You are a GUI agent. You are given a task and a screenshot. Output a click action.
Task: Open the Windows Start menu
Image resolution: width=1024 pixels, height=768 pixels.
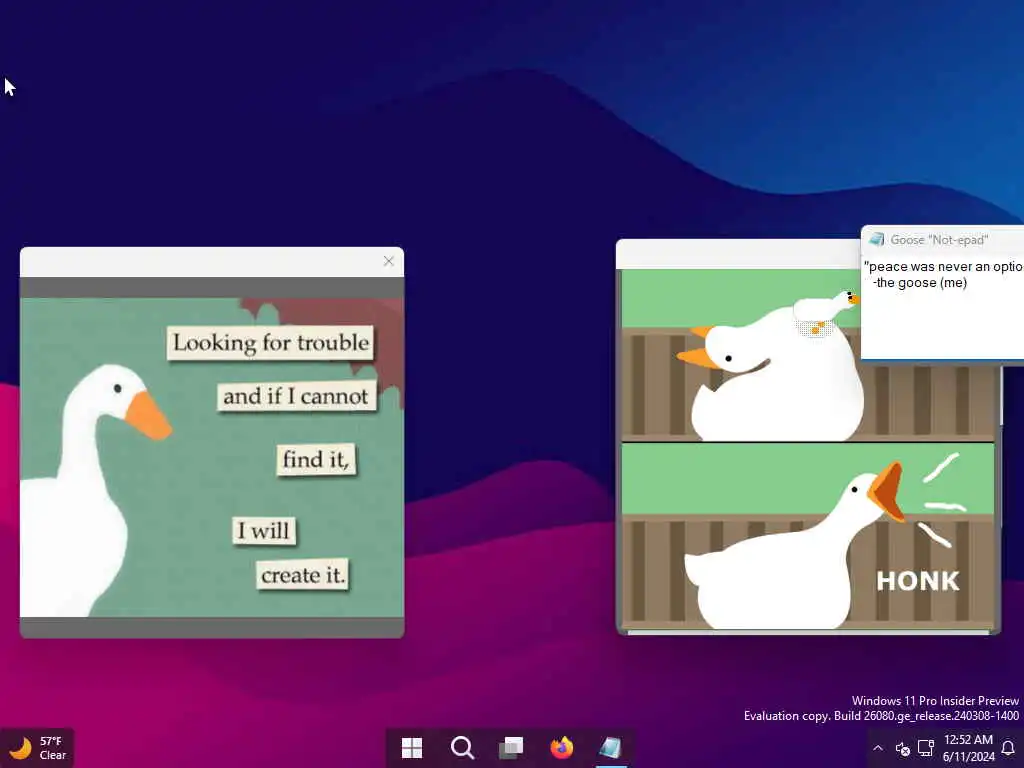pyautogui.click(x=411, y=748)
